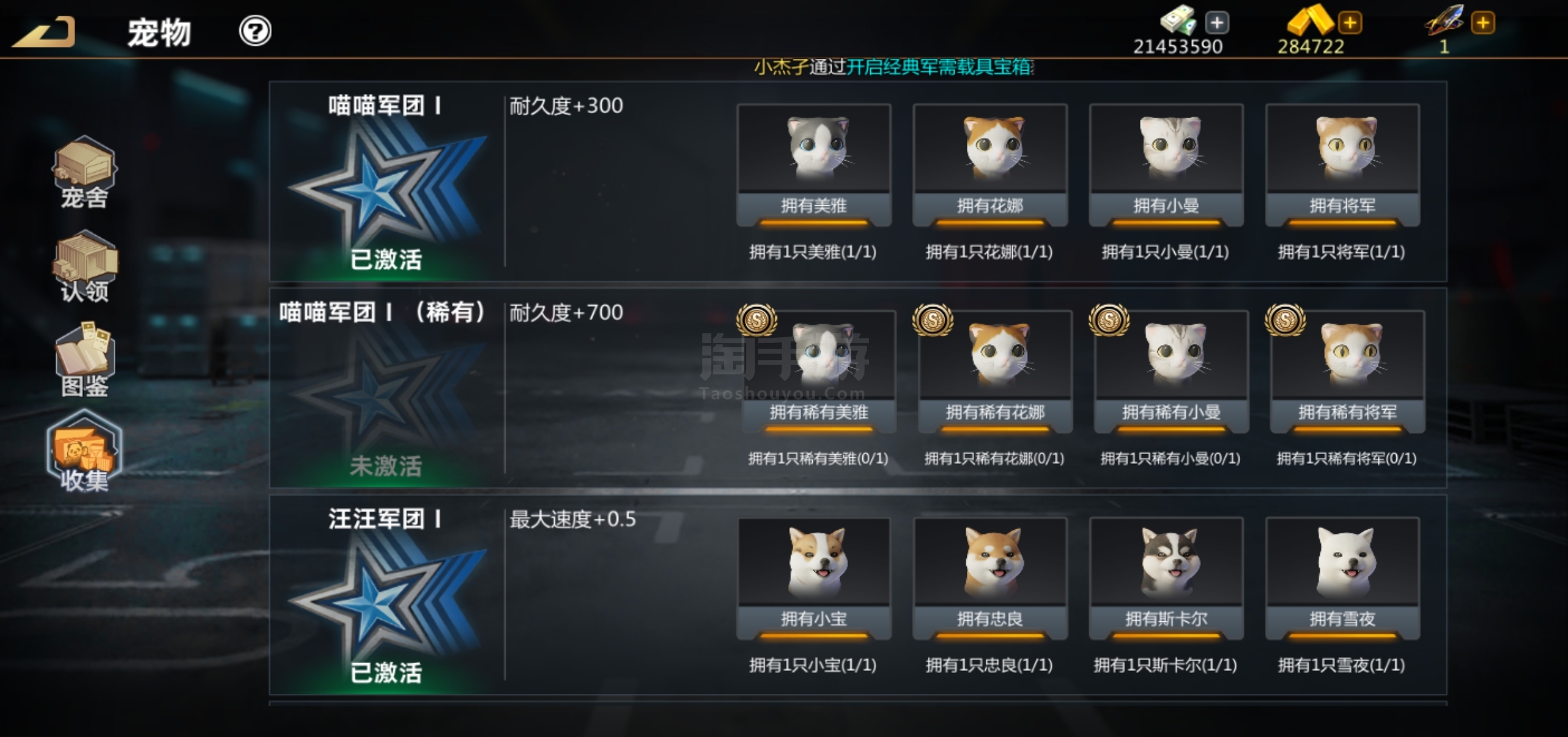1568x737 pixels.
Task: Go back using the golden arrow icon
Action: point(43,32)
